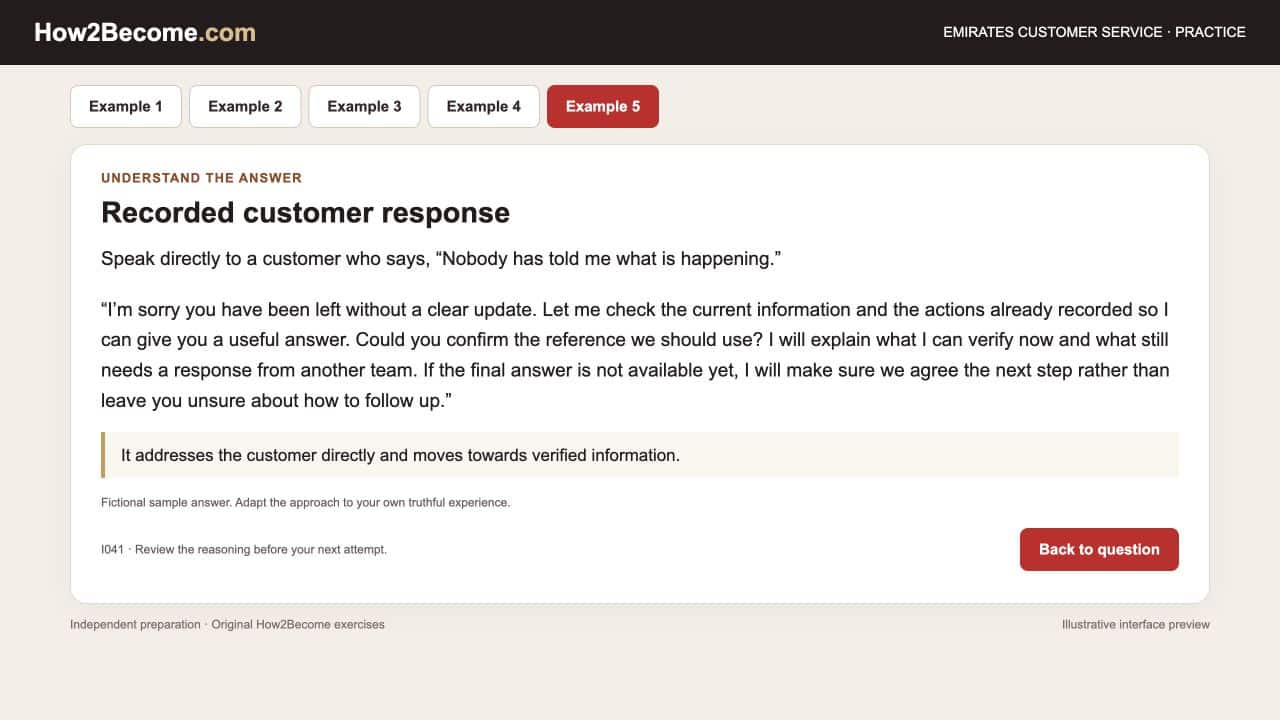The width and height of the screenshot is (1280, 720).
Task: Click the Back to question button
Action: 1099,549
